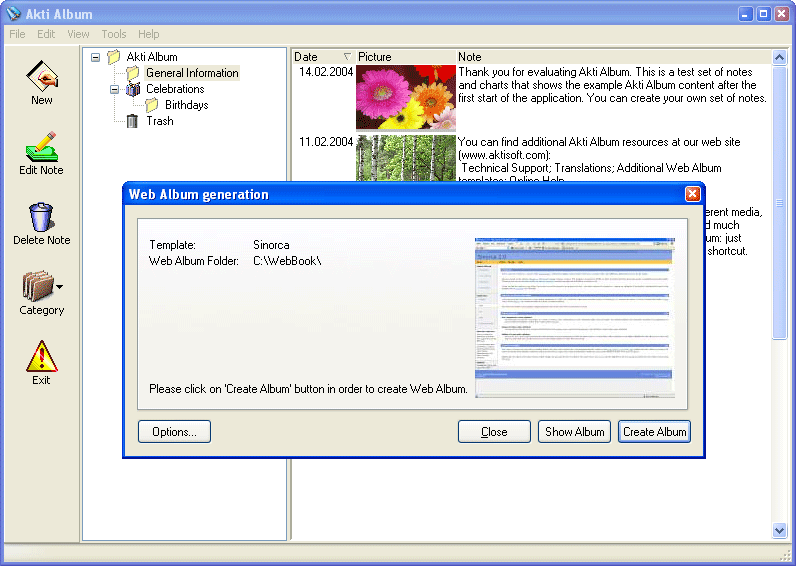
Task: Select the Celebrations category label
Action: 175,89
